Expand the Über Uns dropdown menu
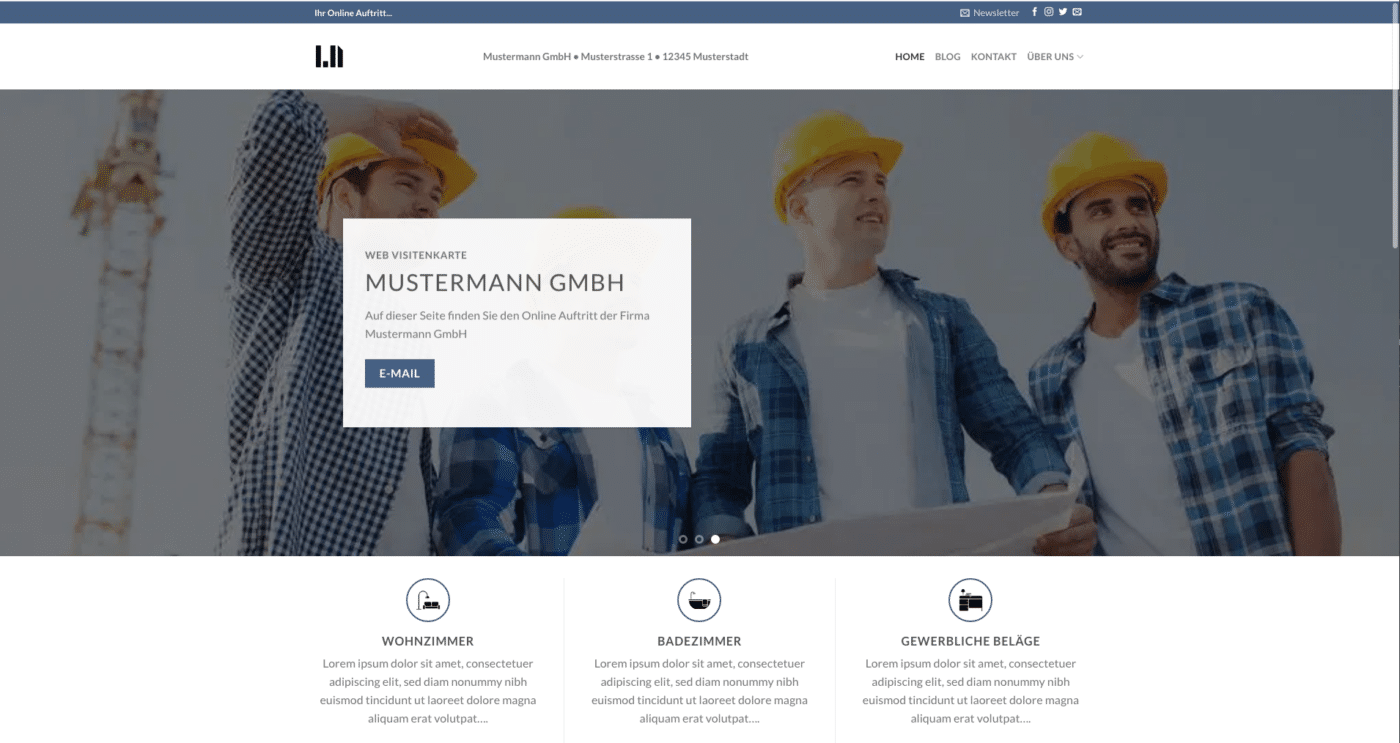This screenshot has height=743, width=1400. pos(1055,57)
